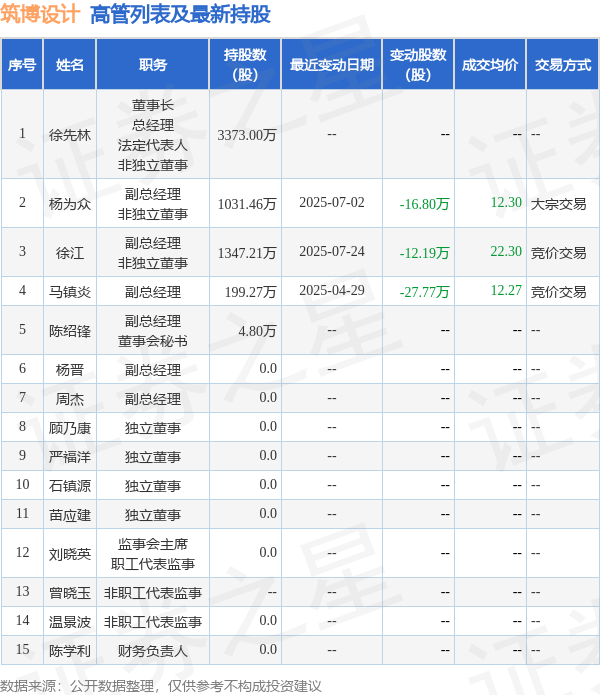Click the 姓名 column header

[x=70, y=65]
